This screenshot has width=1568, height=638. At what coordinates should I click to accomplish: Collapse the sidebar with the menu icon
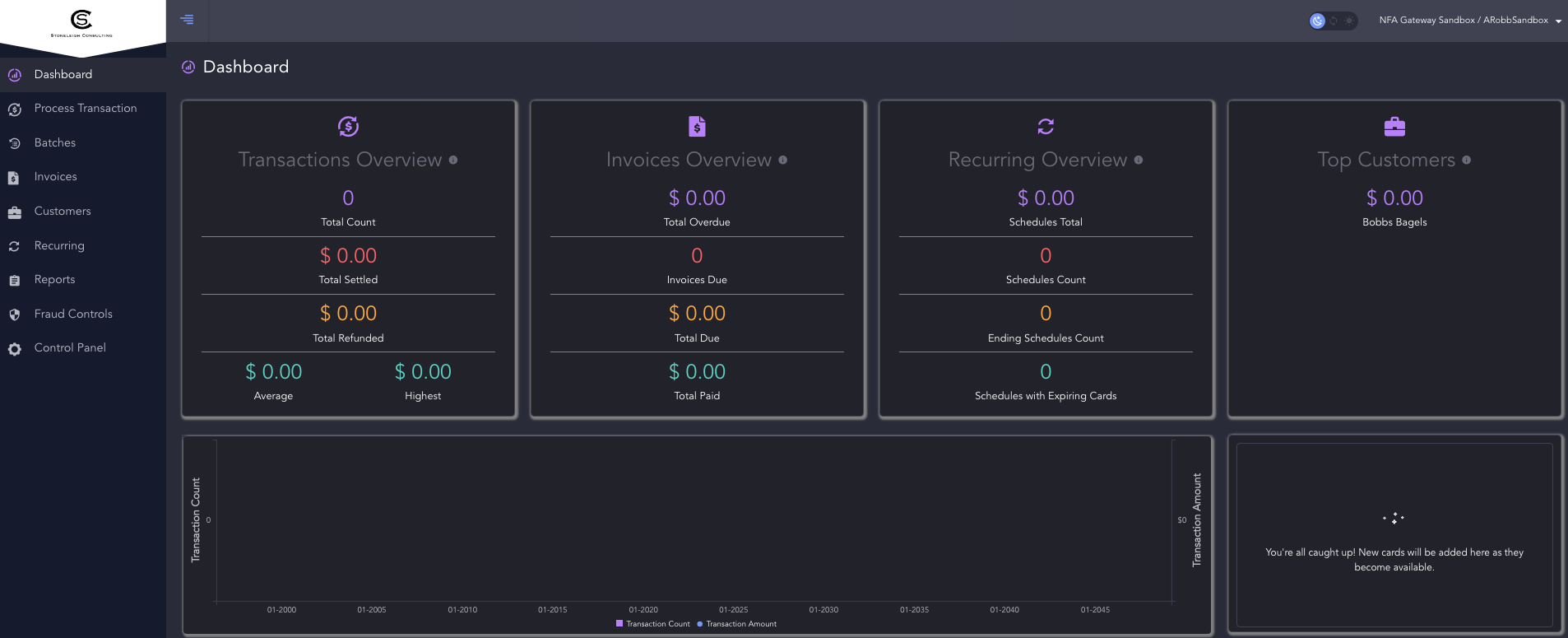click(x=187, y=19)
